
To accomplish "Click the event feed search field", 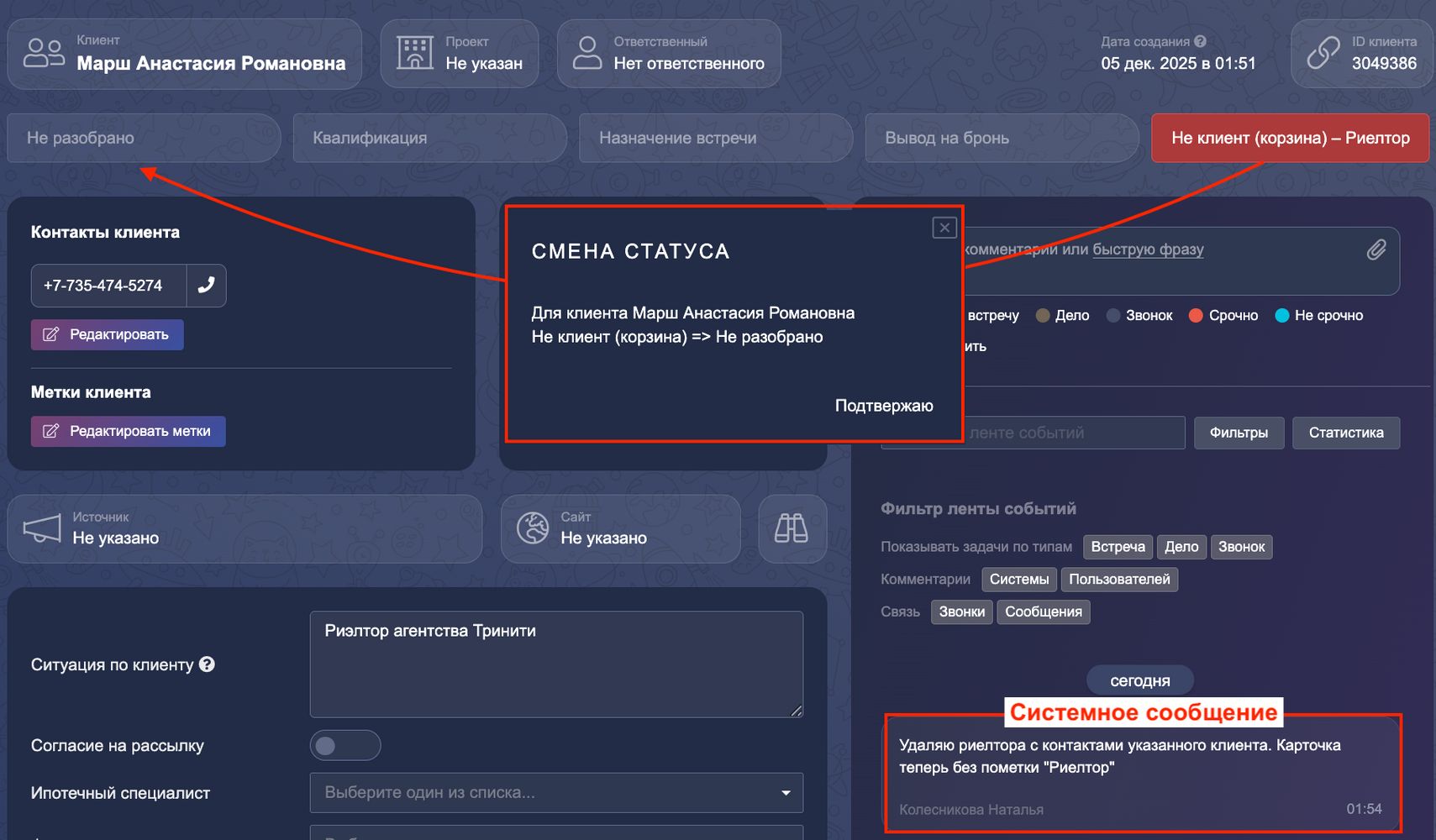I will (x=1074, y=433).
